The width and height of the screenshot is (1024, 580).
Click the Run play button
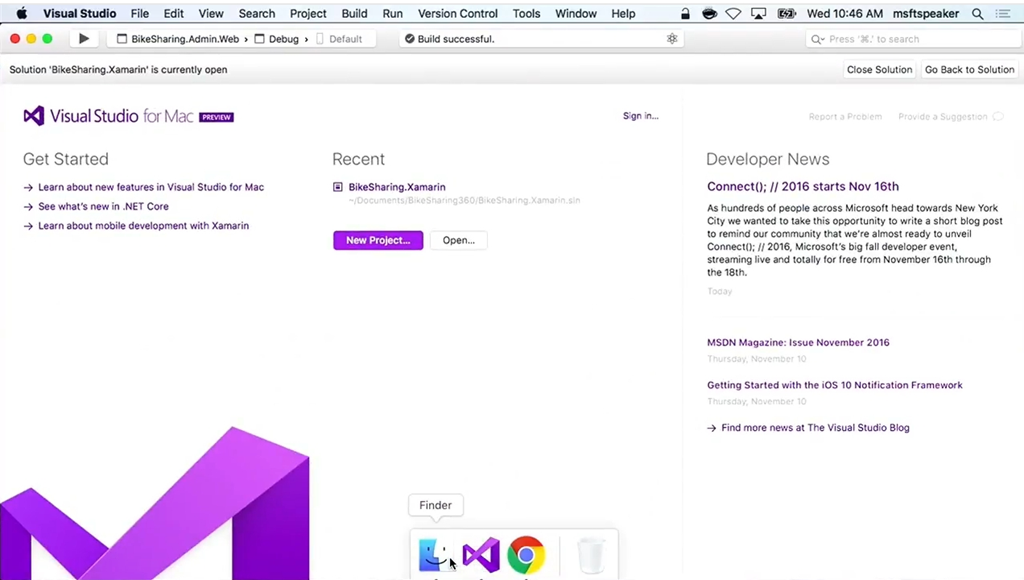tap(84, 39)
